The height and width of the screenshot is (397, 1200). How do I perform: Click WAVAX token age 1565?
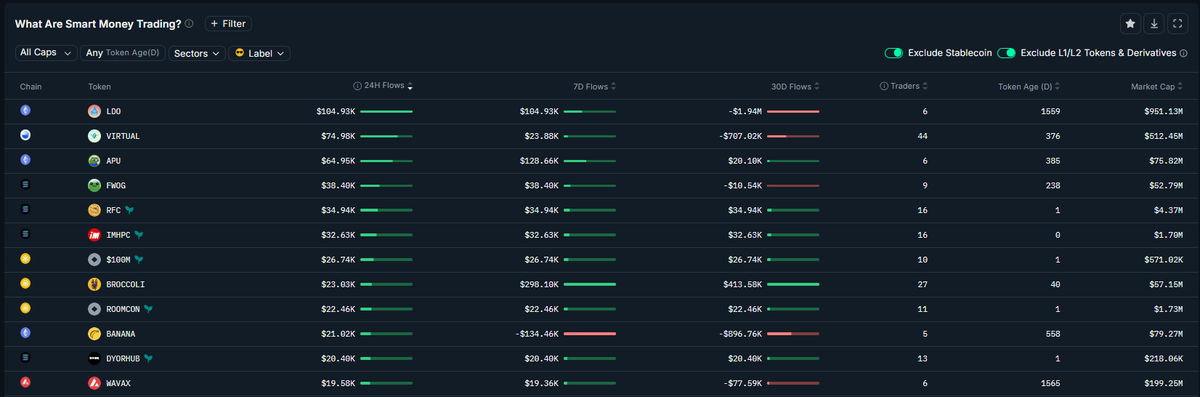click(x=1050, y=383)
